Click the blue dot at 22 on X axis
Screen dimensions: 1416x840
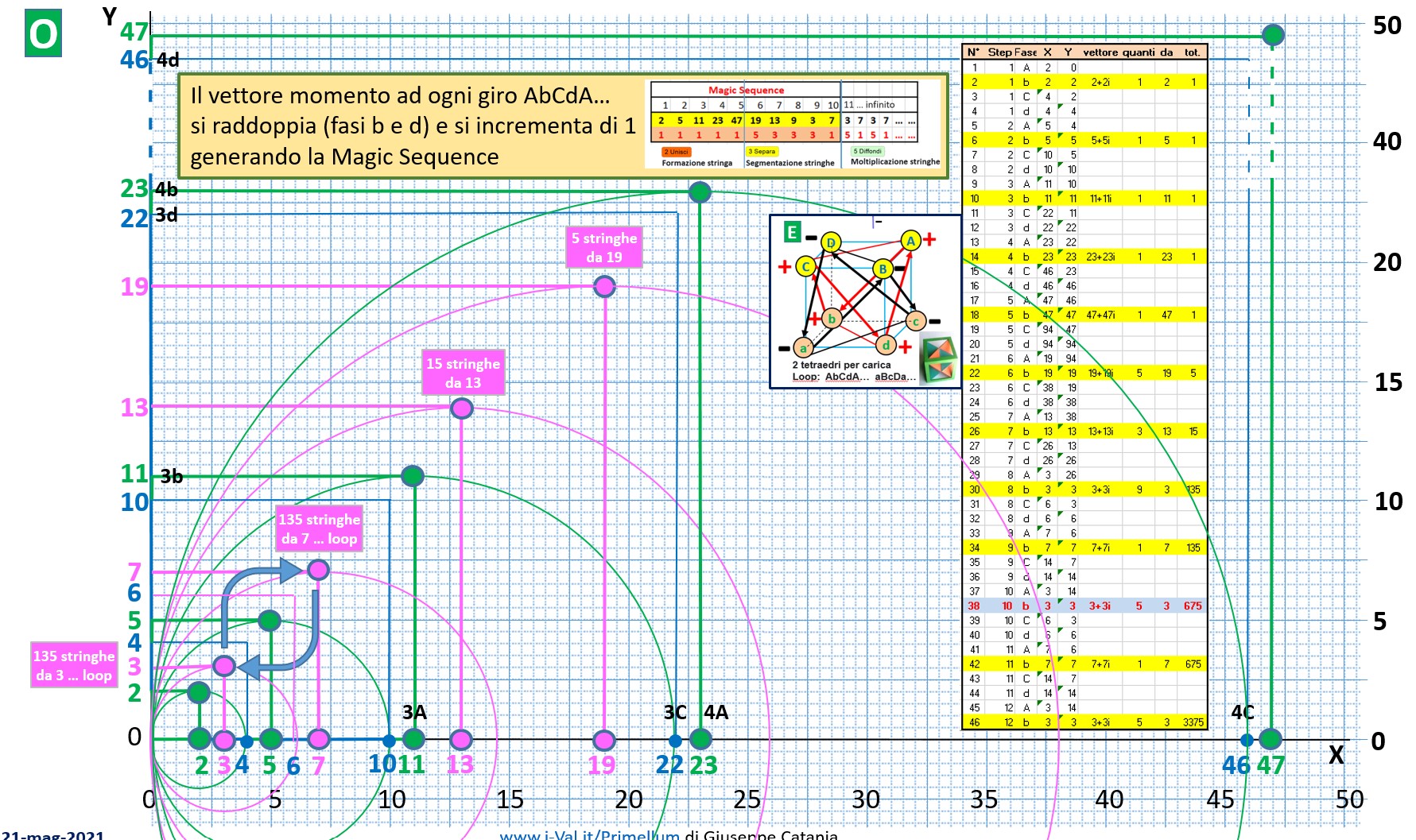(675, 741)
